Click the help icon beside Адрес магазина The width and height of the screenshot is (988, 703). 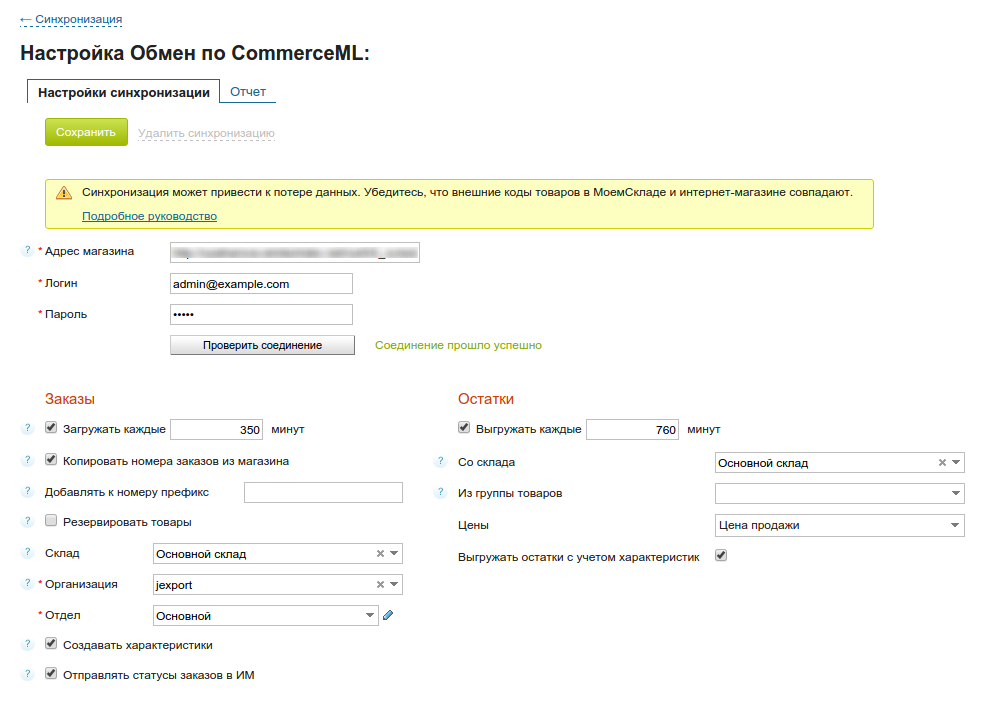coord(27,251)
